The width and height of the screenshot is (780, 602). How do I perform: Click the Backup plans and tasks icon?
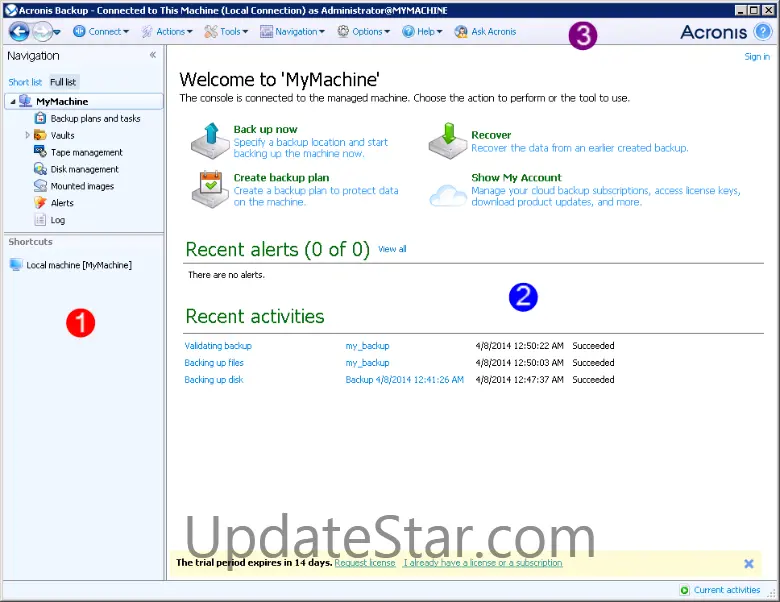(40, 118)
